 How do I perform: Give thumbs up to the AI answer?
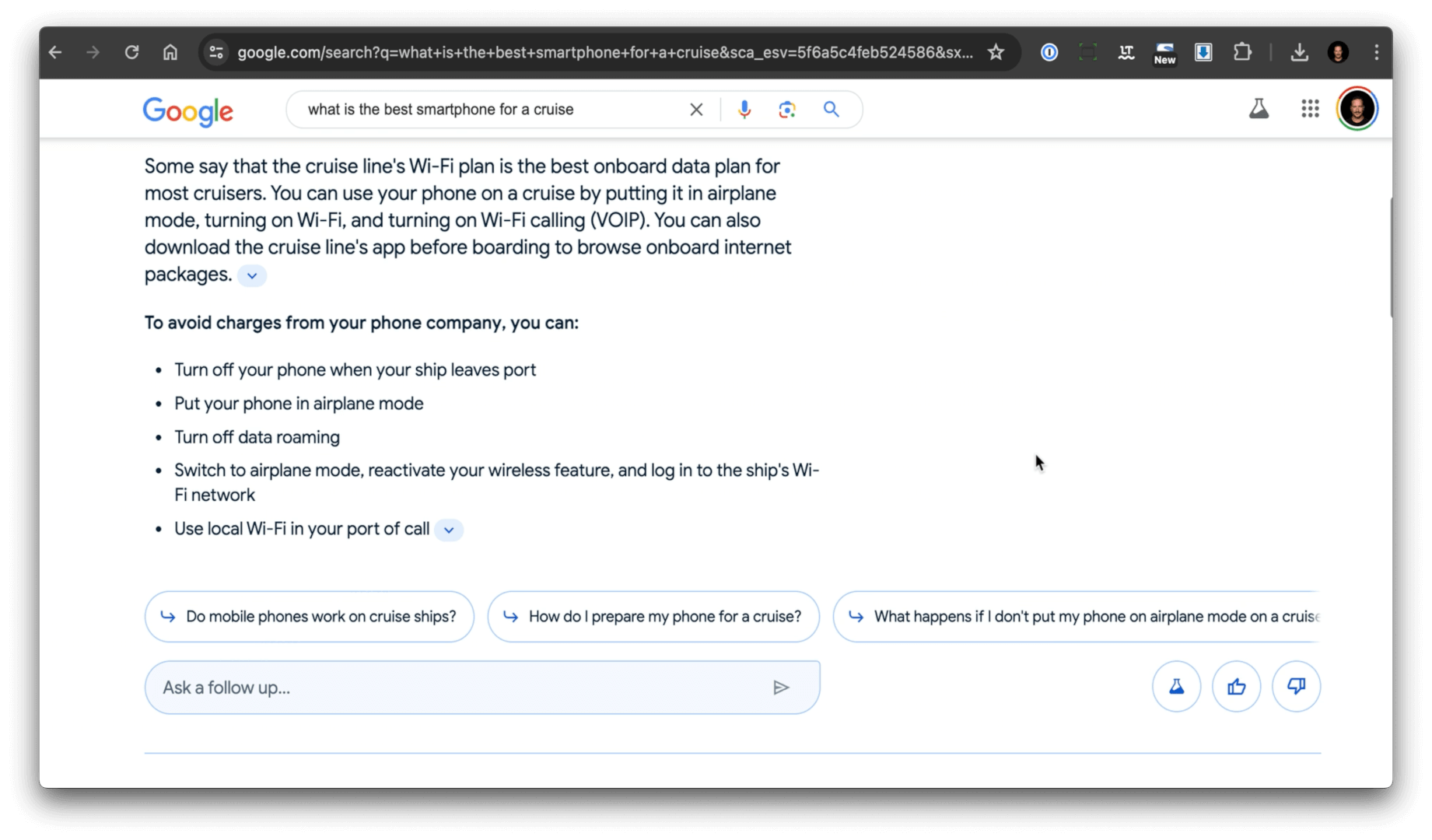pos(1236,687)
